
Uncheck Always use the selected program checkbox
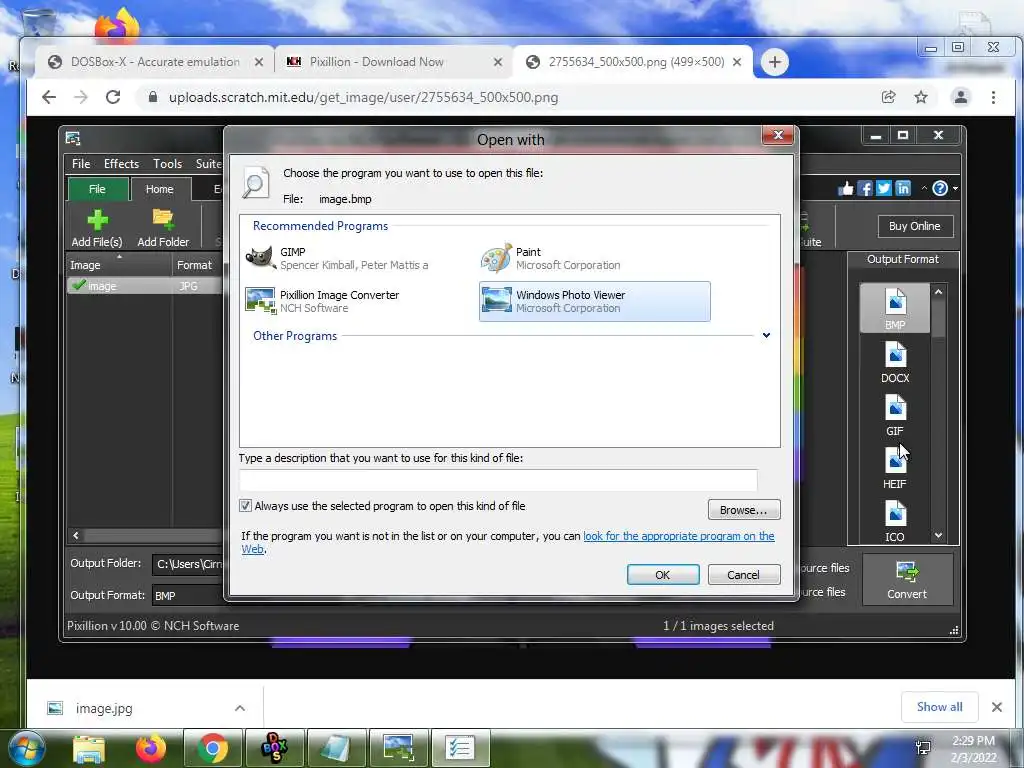click(x=246, y=505)
